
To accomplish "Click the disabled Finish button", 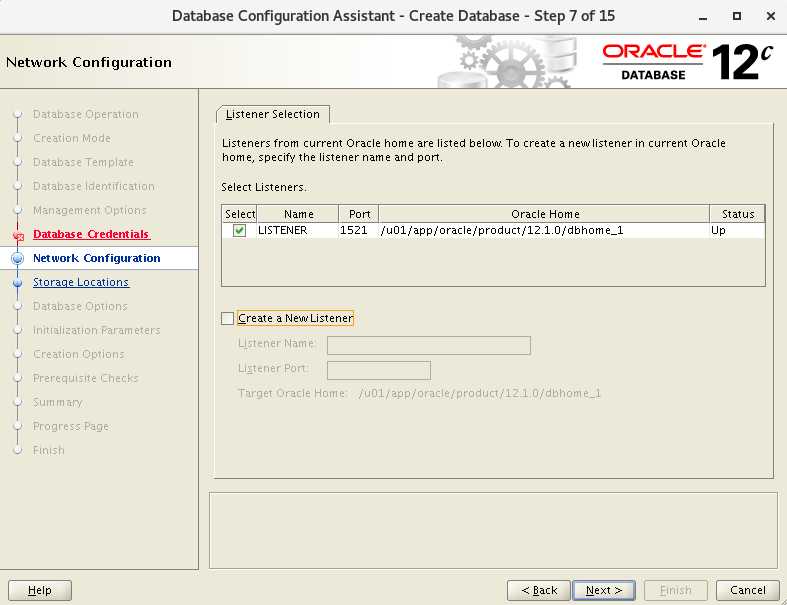I will tap(676, 590).
